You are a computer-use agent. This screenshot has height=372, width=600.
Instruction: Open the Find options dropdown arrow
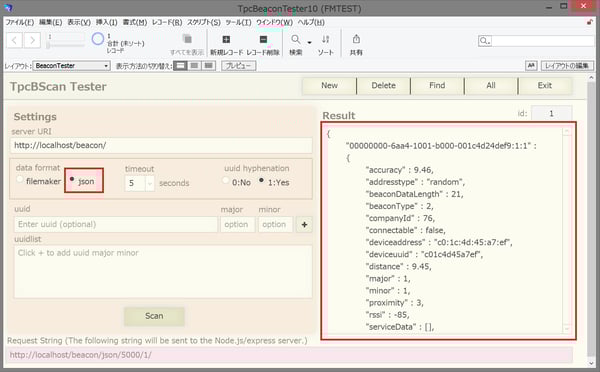309,42
